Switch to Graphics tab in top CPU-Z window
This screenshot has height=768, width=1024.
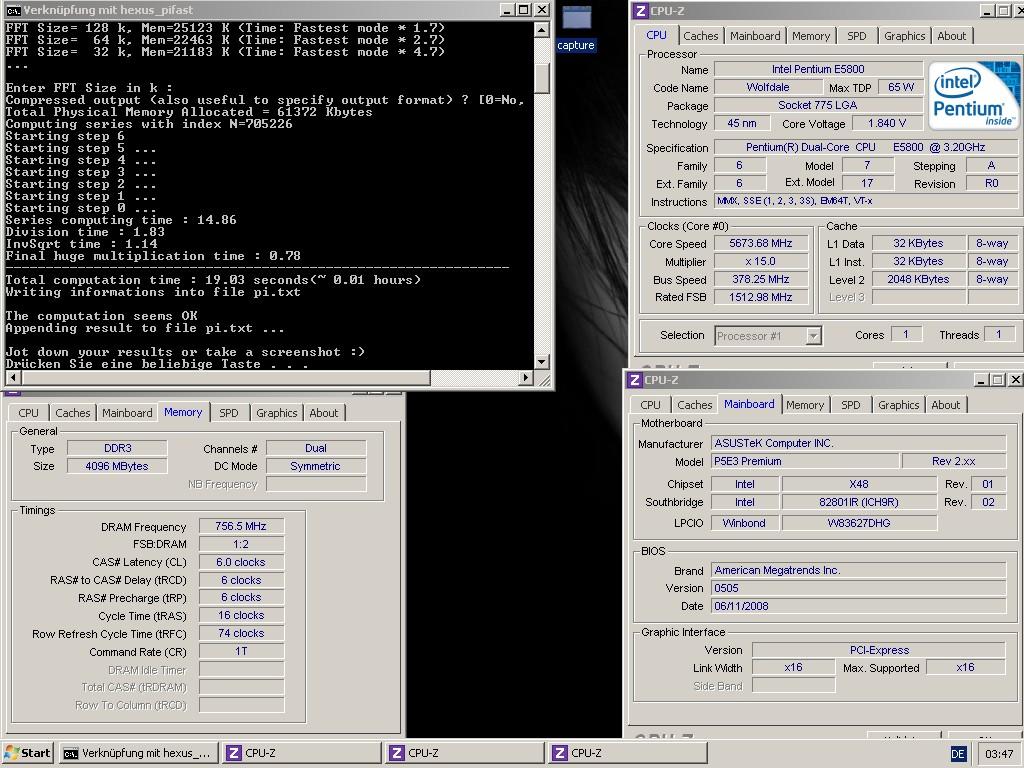904,36
